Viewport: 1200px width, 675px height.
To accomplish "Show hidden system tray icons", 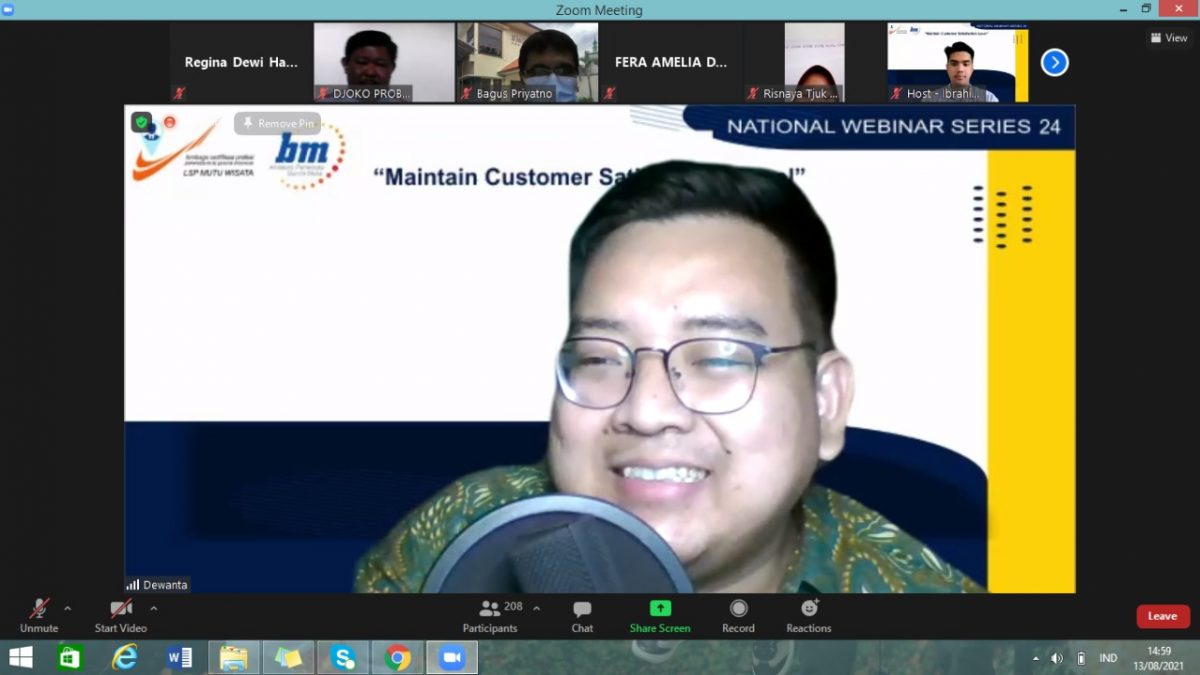I will (x=1035, y=658).
